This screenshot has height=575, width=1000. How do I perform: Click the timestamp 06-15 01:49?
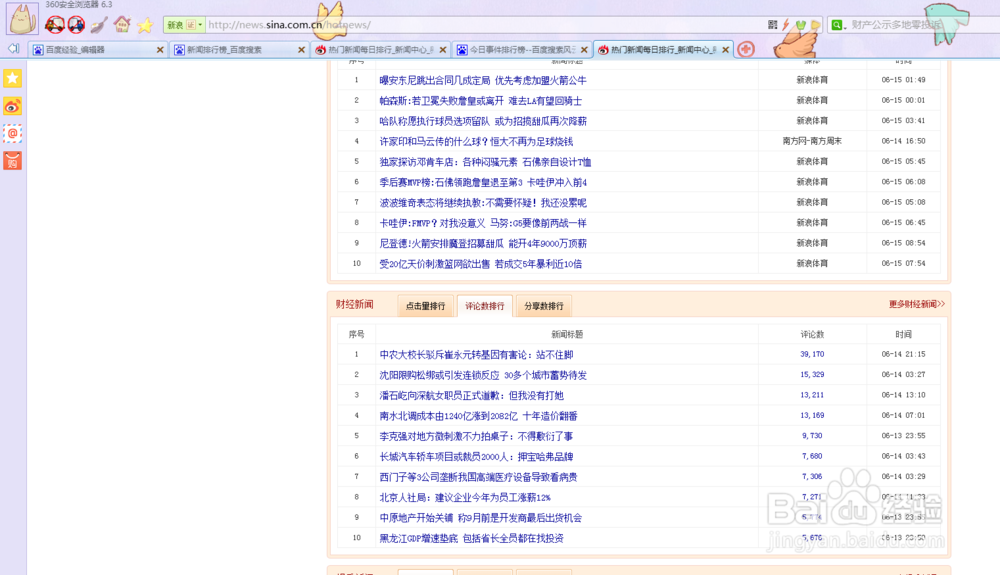click(x=903, y=80)
